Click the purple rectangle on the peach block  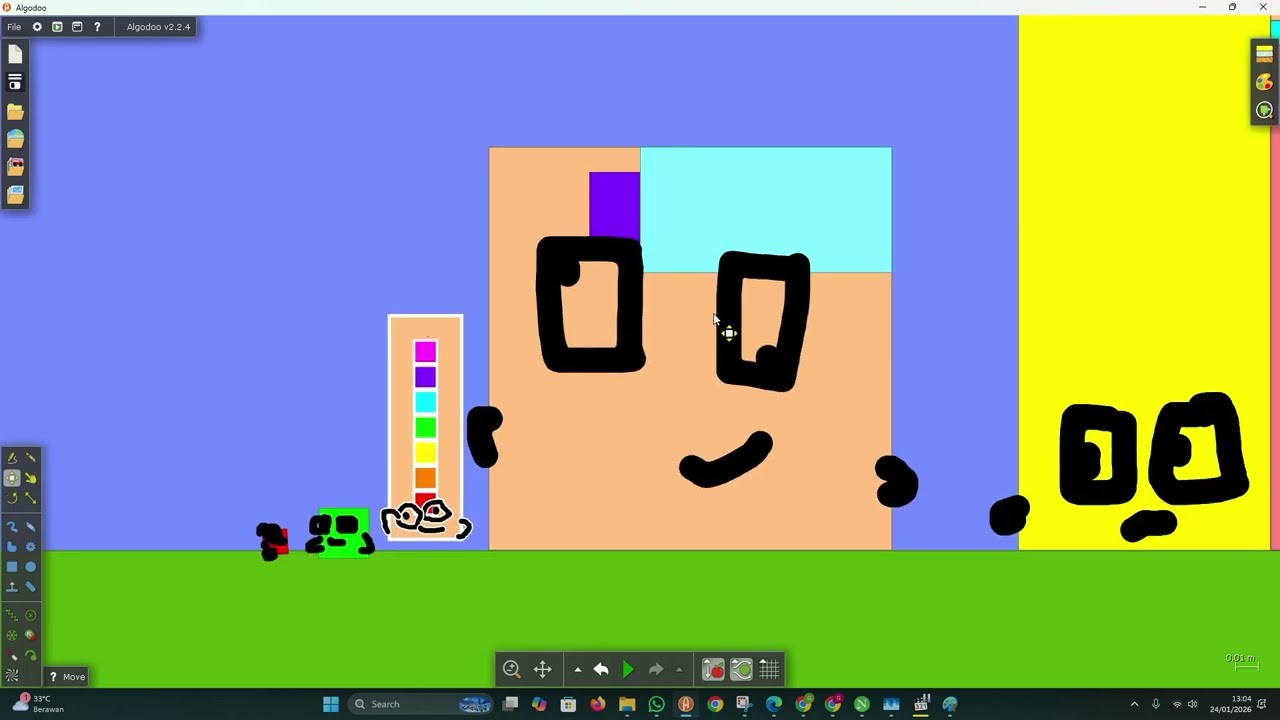click(x=614, y=205)
